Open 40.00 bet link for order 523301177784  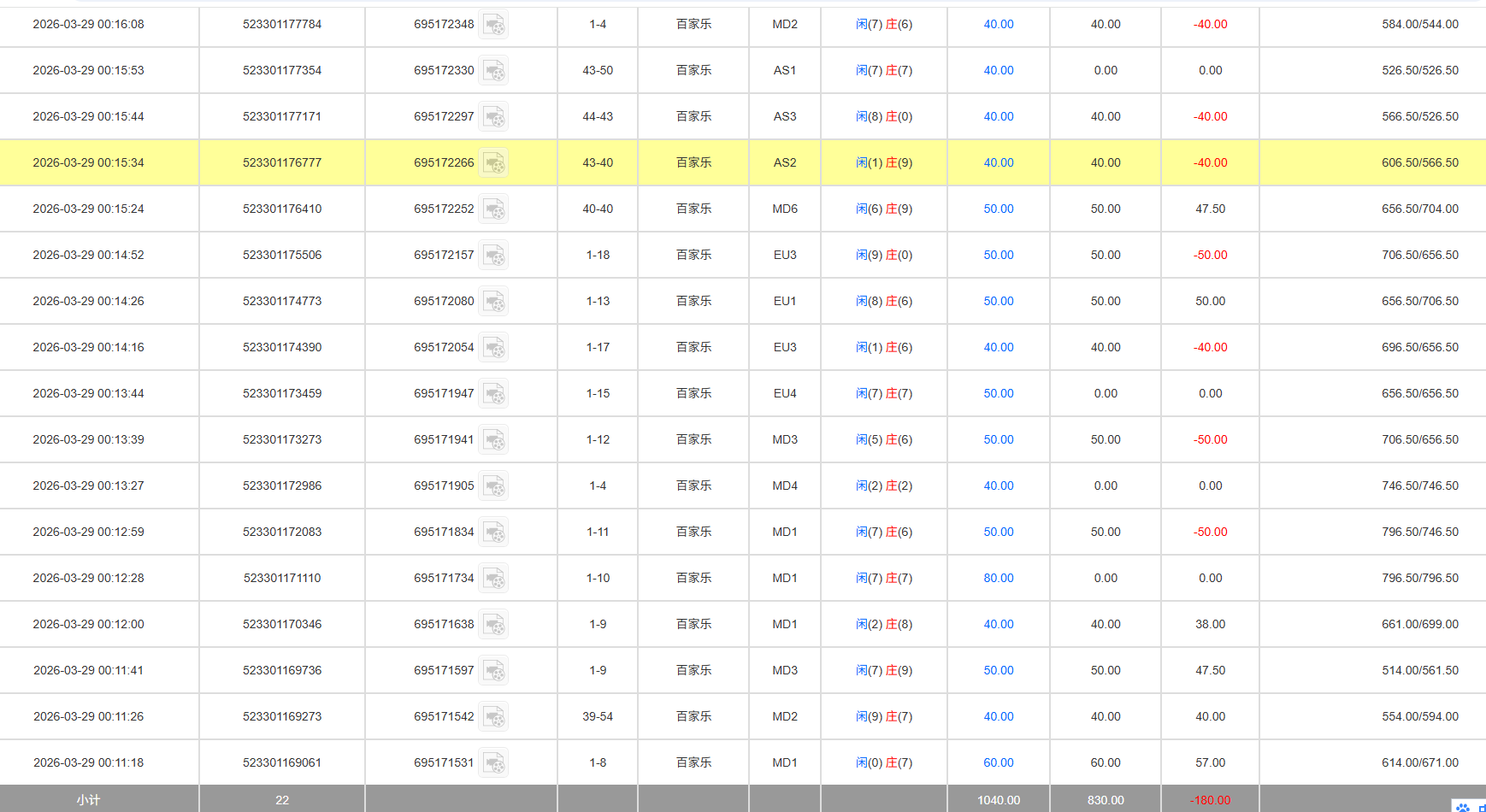click(x=998, y=25)
